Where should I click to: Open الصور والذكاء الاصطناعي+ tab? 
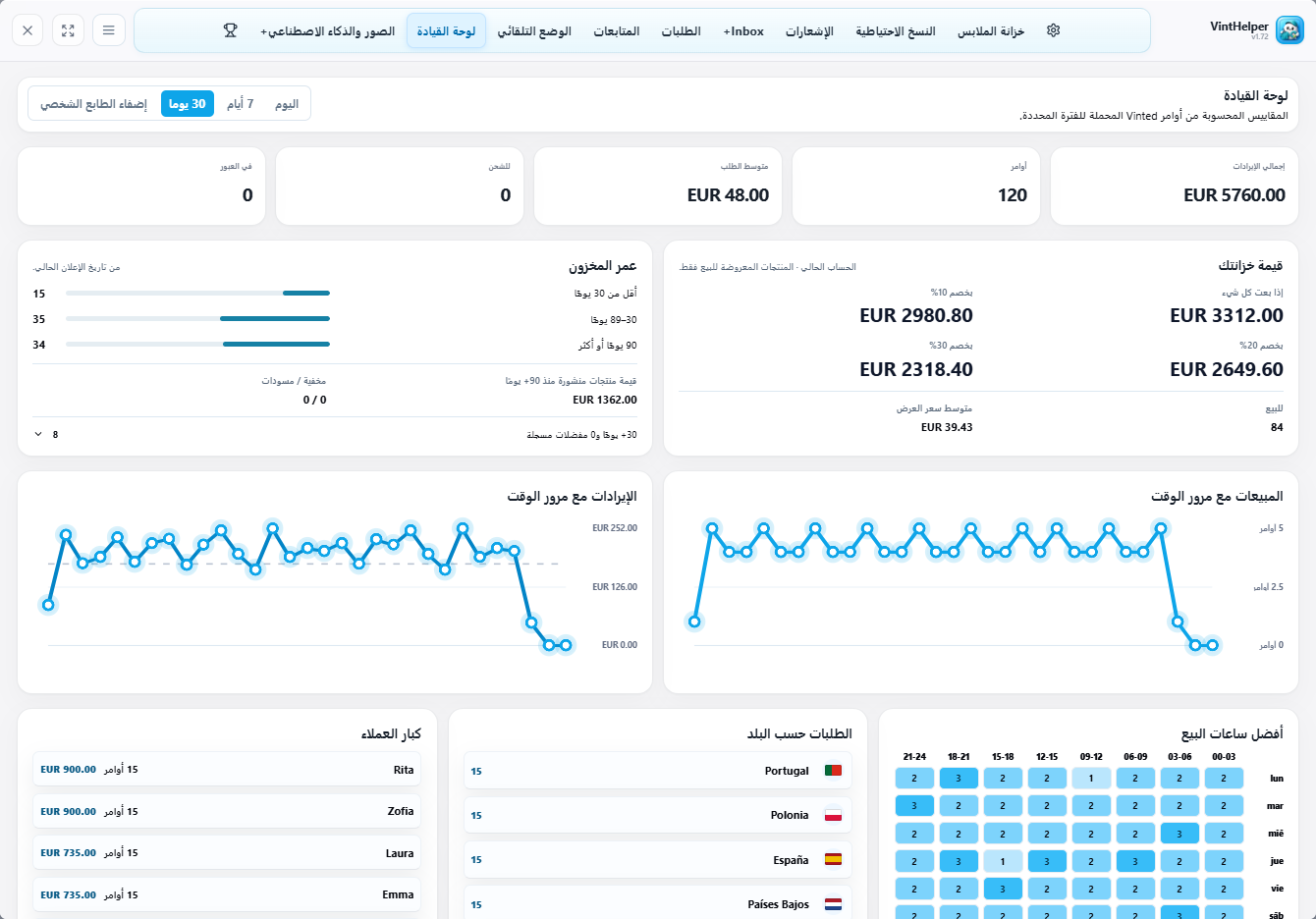(x=327, y=31)
